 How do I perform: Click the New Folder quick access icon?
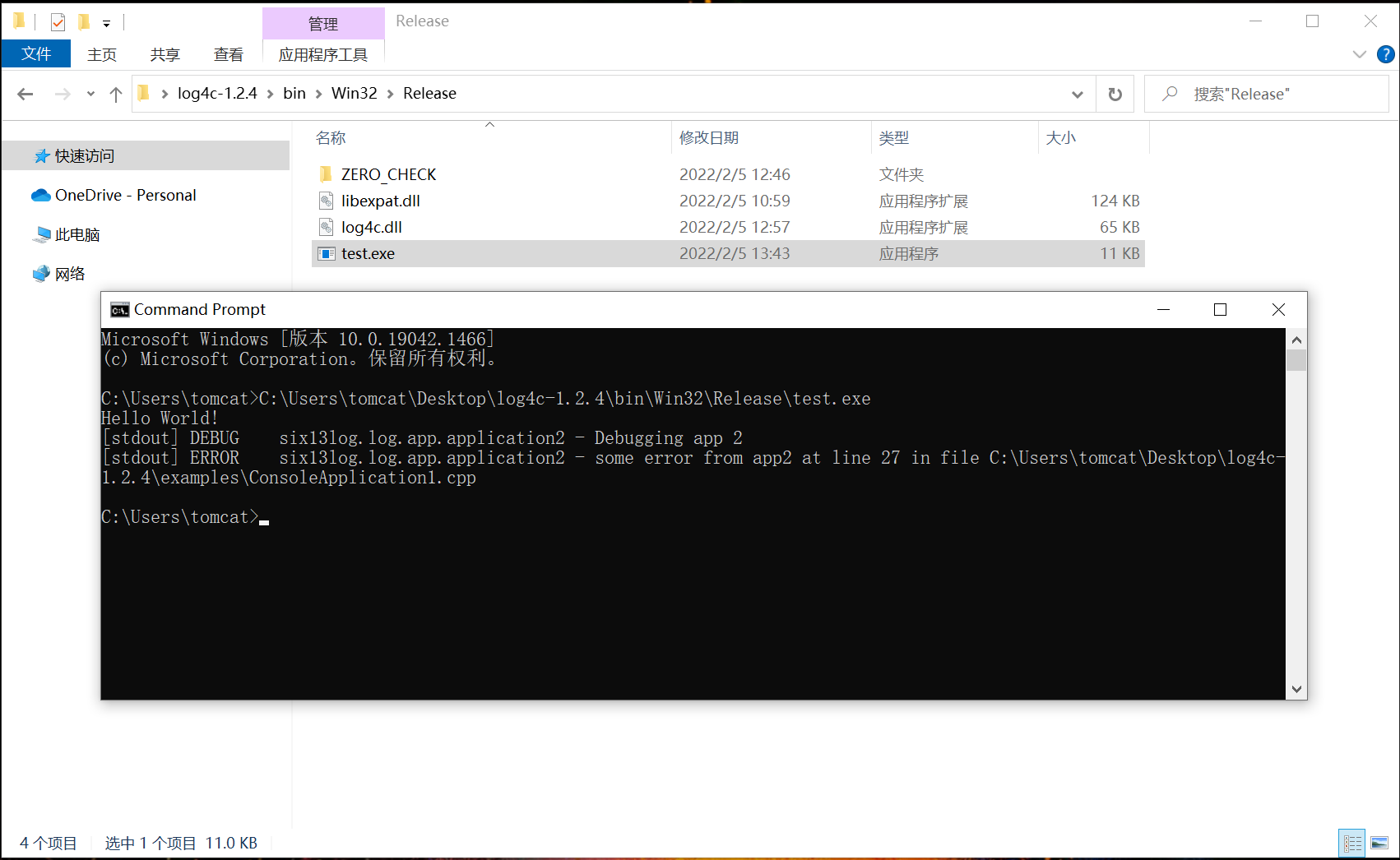click(x=85, y=21)
